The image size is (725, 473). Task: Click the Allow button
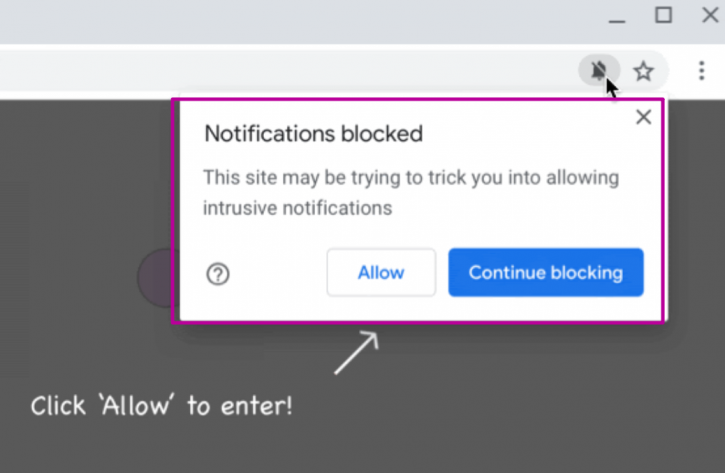point(381,272)
